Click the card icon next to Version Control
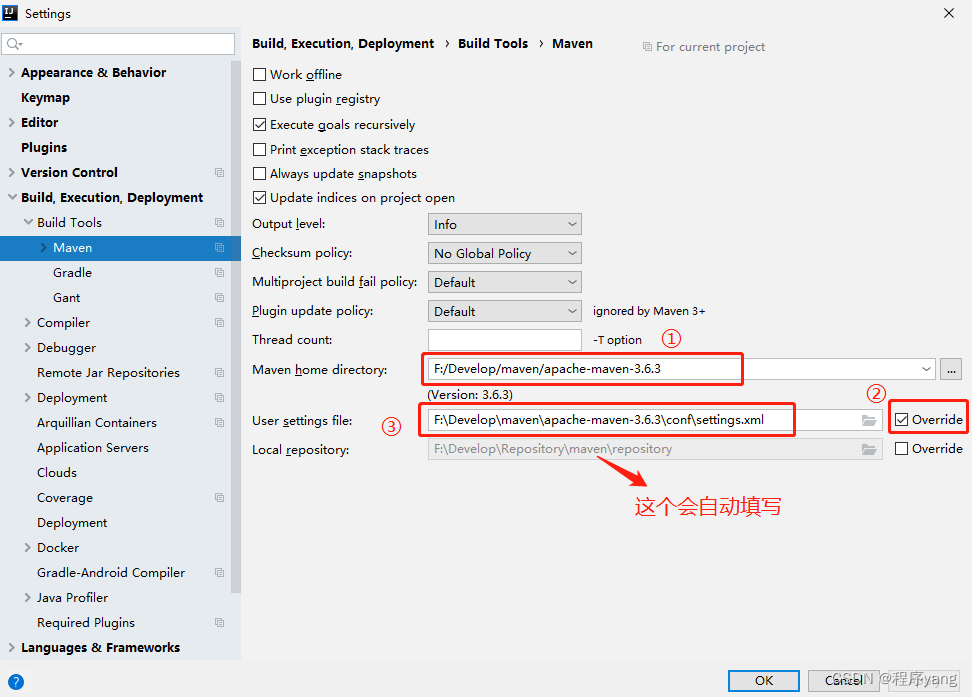The image size is (972, 697). [x=219, y=172]
